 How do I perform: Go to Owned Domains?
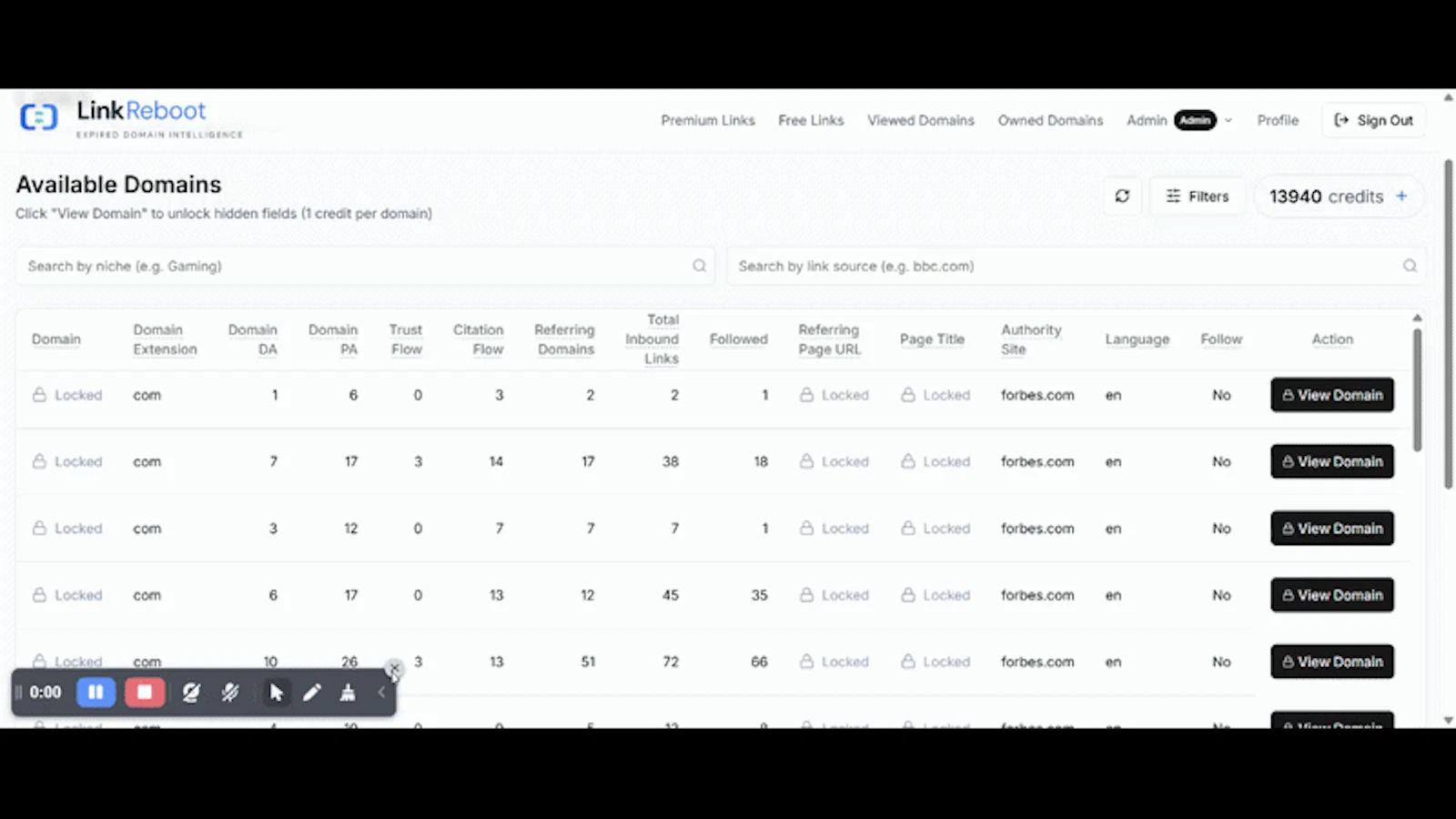1050,120
